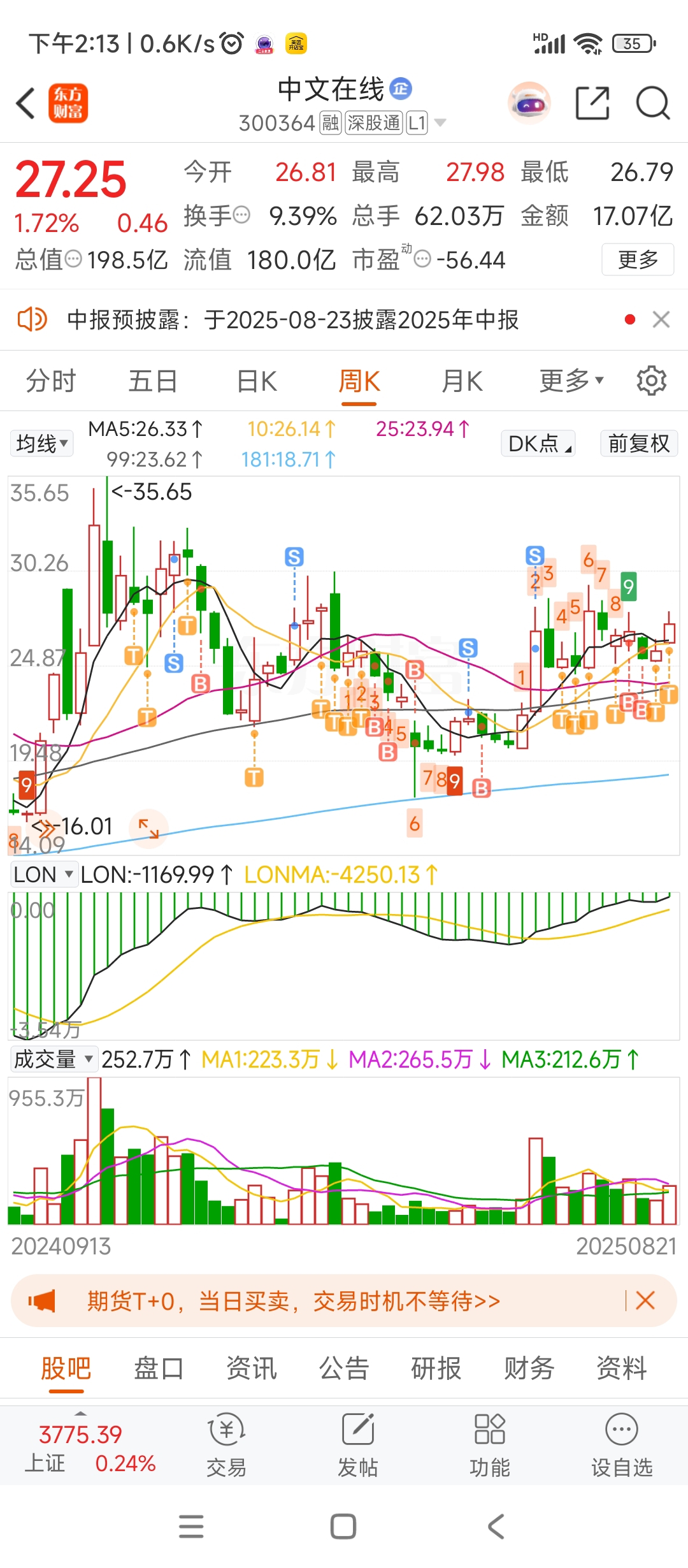Open the 成交量 indicator dropdown
This screenshot has height=1568, width=688.
(x=54, y=1059)
